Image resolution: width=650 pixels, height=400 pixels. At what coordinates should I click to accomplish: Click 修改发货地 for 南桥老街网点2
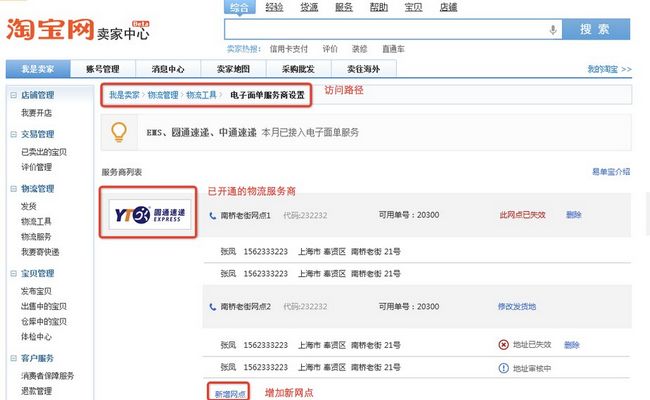coord(517,306)
